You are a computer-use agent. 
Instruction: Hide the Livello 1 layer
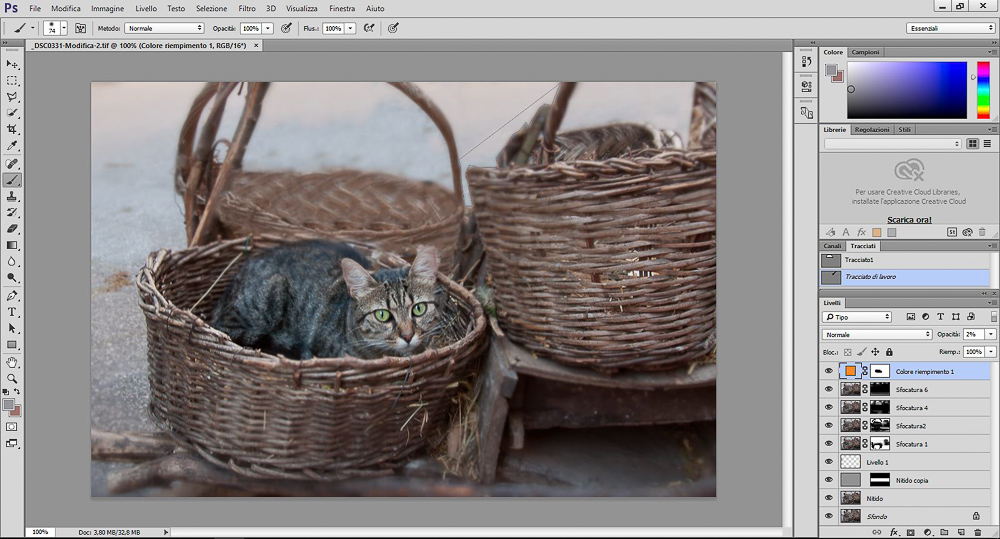click(x=828, y=462)
